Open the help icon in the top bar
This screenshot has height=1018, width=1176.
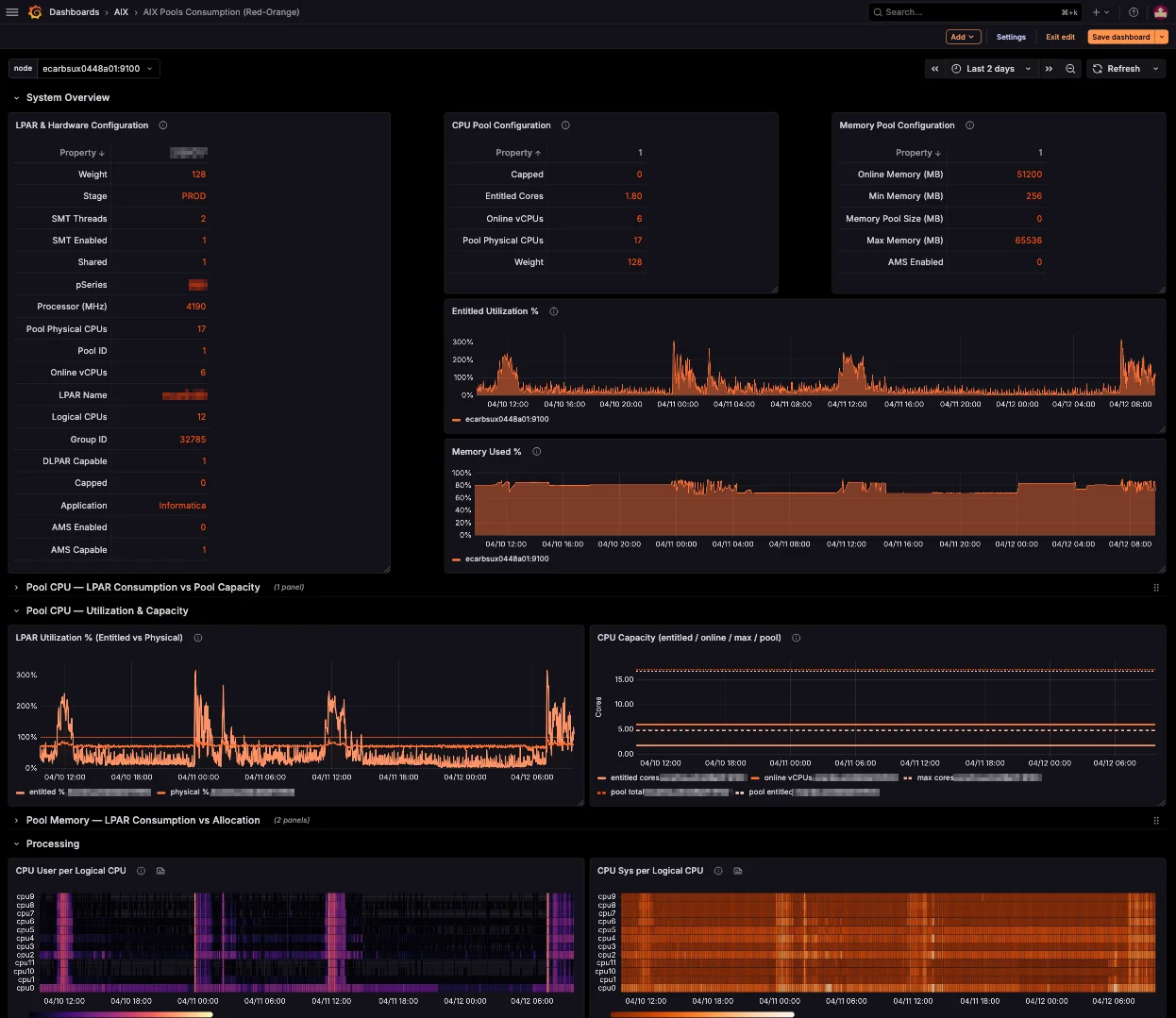[x=1134, y=12]
